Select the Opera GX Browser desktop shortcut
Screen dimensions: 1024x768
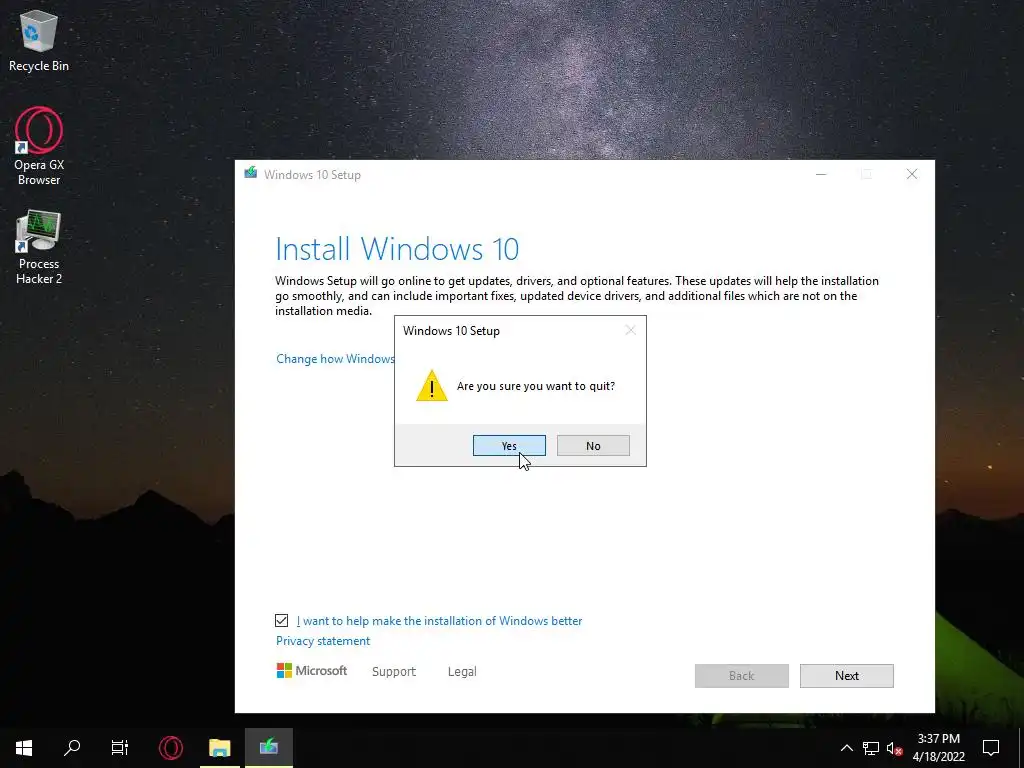tap(39, 146)
